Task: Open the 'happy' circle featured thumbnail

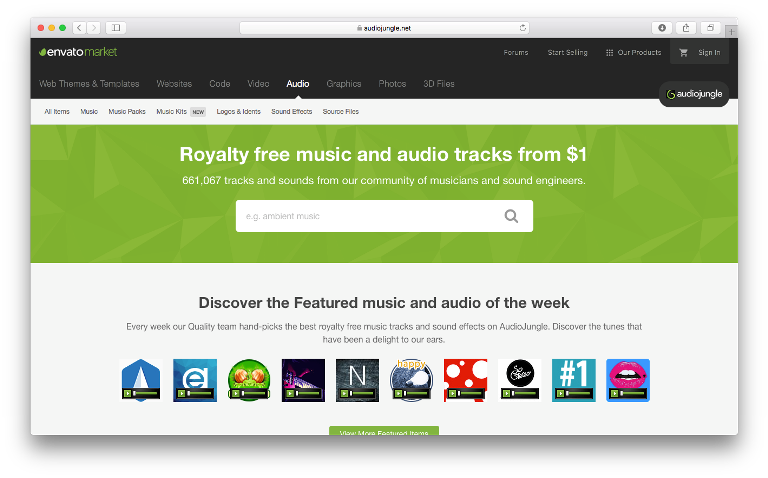Action: (x=411, y=380)
